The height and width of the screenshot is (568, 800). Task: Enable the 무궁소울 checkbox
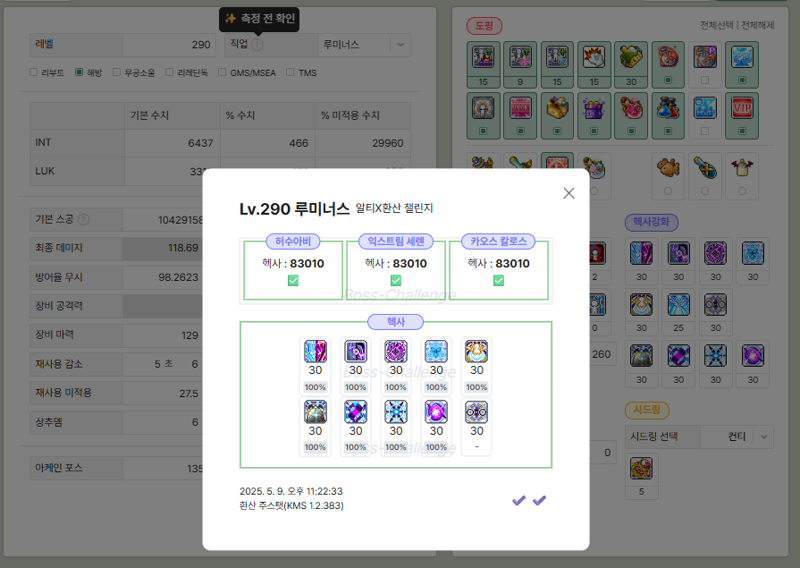[x=117, y=72]
